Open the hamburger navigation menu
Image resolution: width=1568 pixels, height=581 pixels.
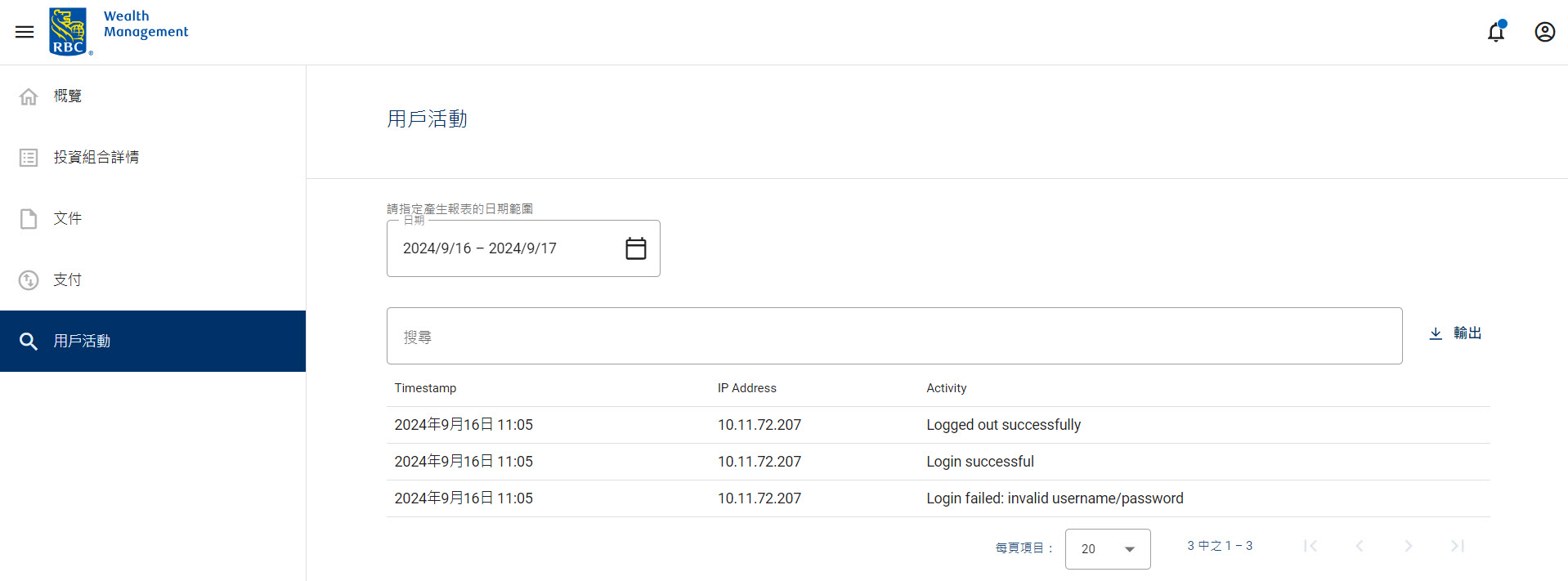tap(25, 32)
